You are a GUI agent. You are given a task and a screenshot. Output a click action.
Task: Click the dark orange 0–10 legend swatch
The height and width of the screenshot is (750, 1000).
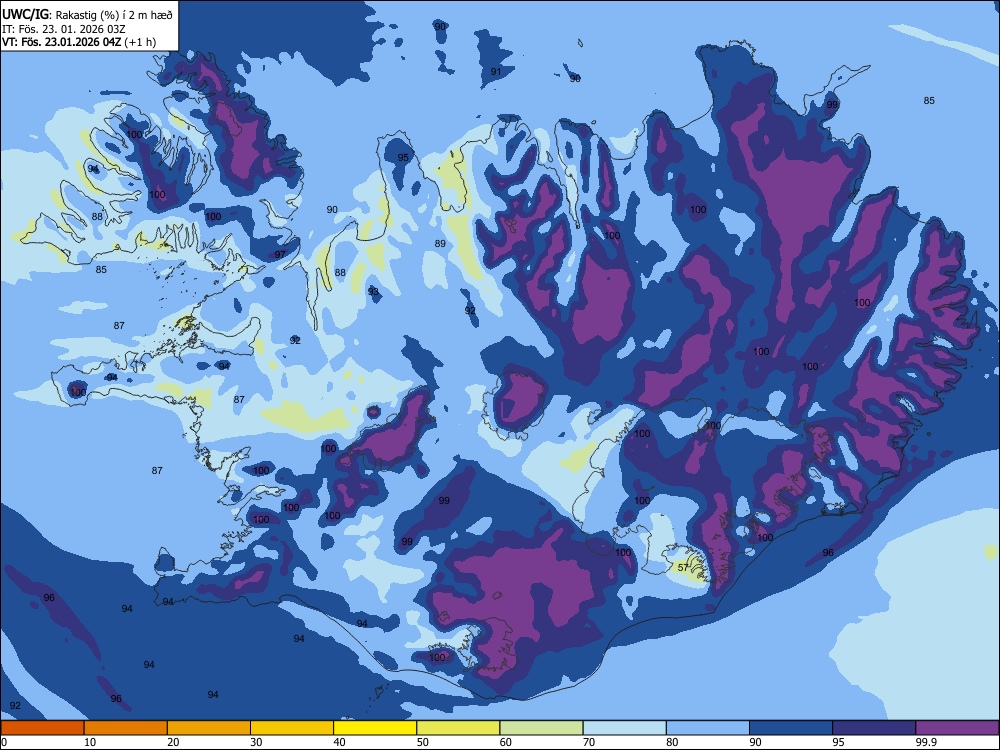click(42, 728)
